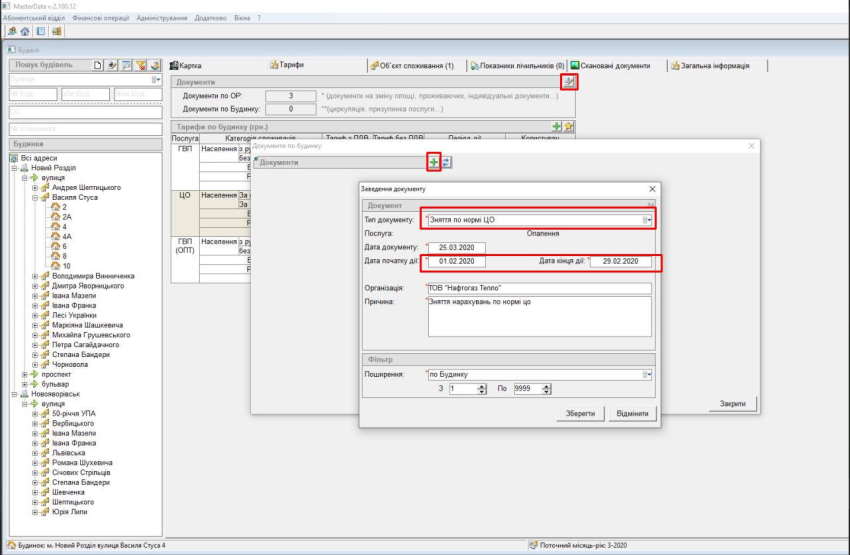The image size is (850, 555).
Task: Open the Поширення dropdown list
Action: (x=648, y=375)
